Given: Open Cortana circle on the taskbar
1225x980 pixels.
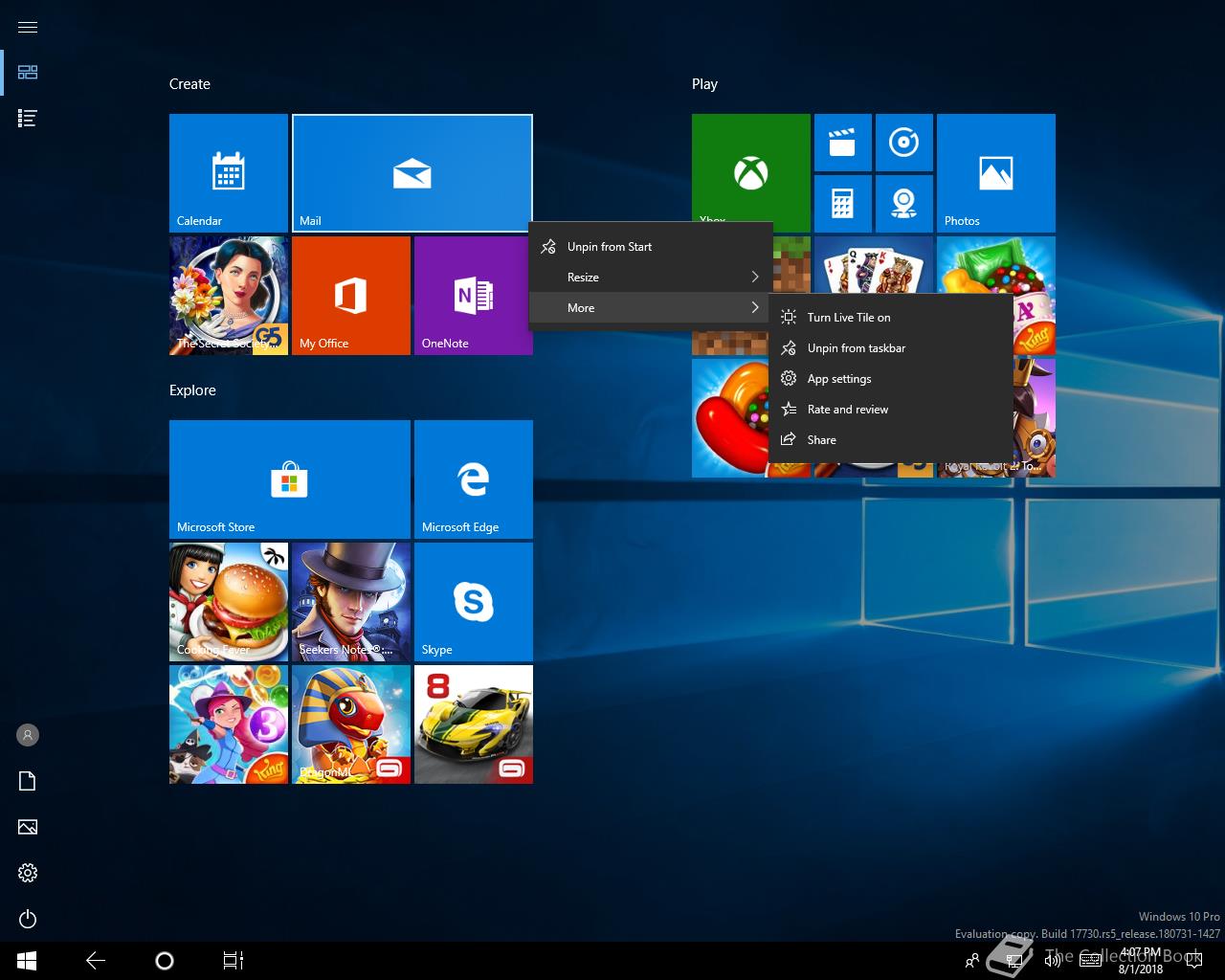Looking at the screenshot, I should click(x=165, y=961).
